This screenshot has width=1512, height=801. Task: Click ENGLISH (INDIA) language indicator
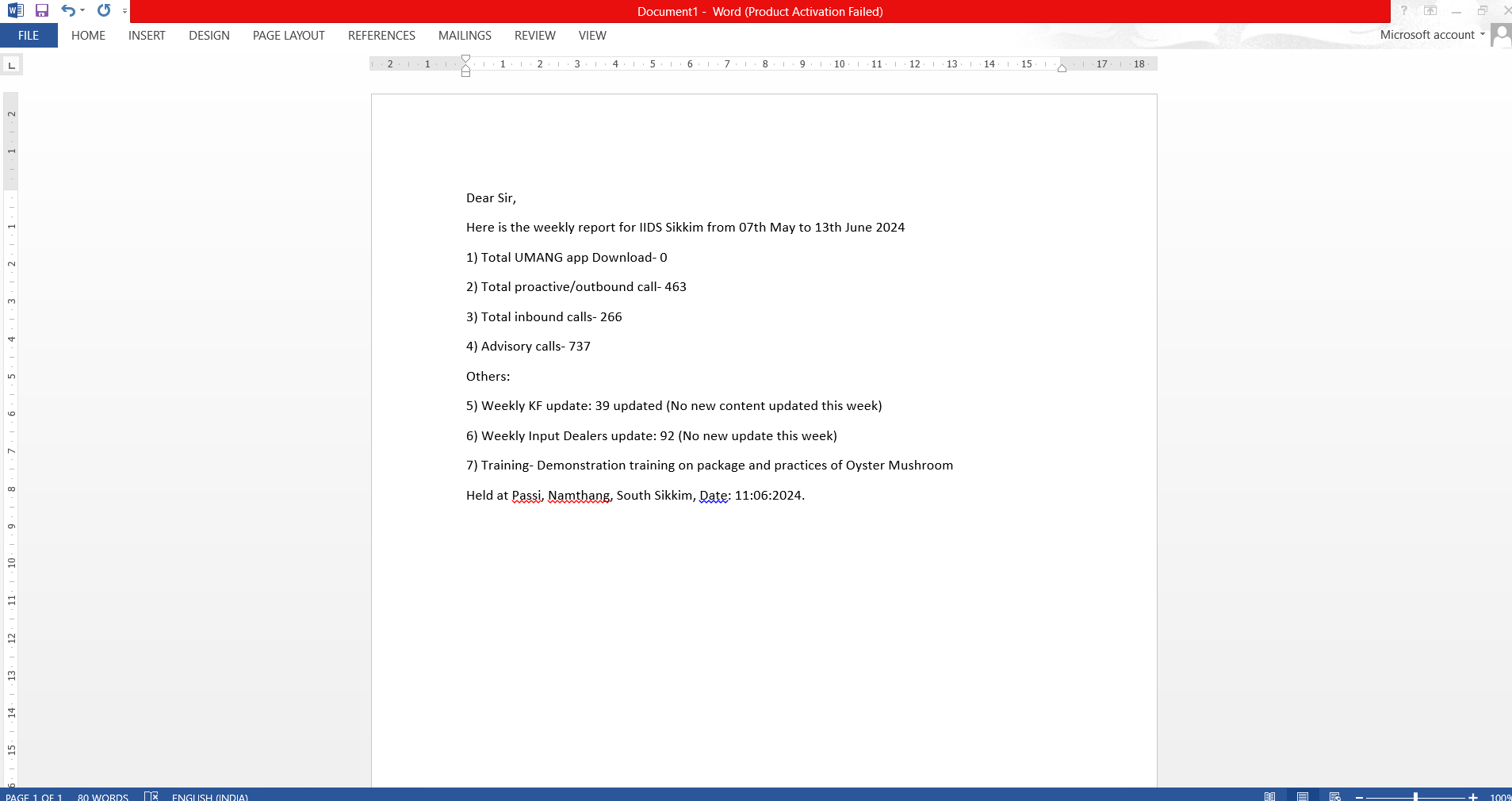(x=210, y=796)
